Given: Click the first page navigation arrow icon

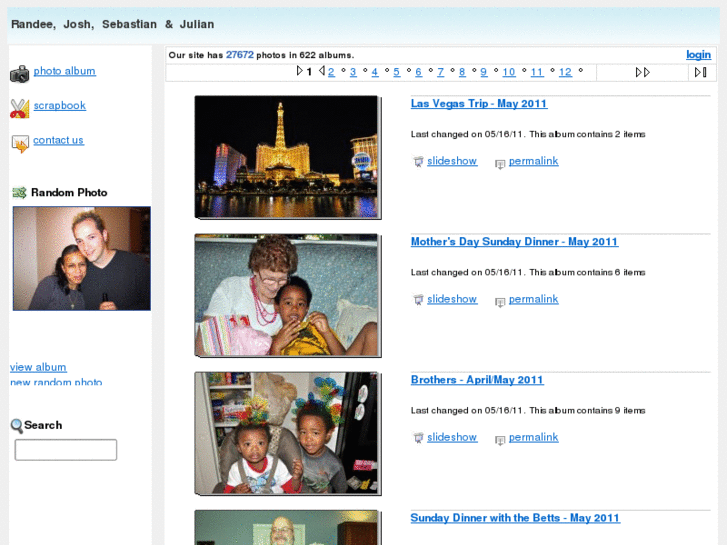Looking at the screenshot, I should (x=300, y=71).
